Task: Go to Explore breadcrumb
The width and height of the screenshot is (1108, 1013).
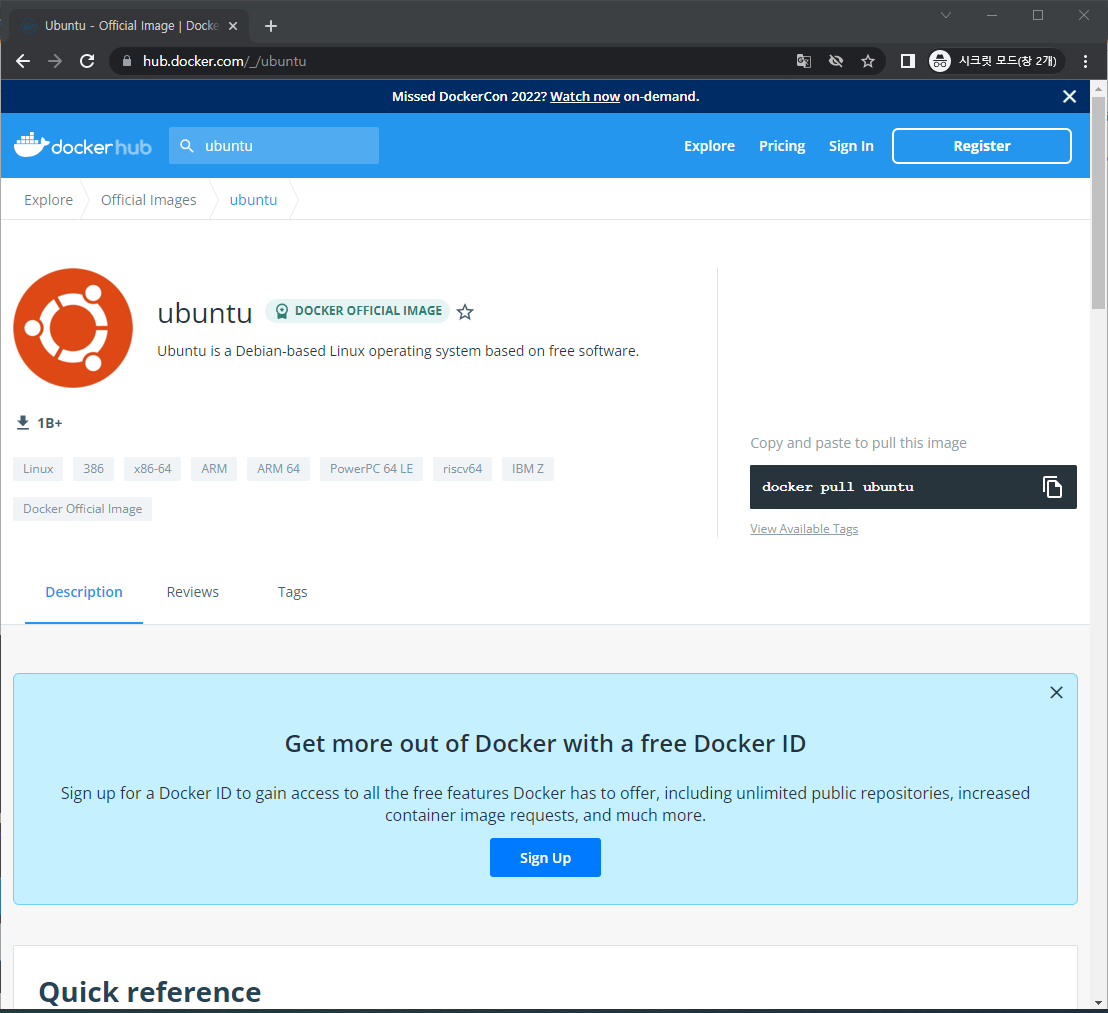Action: click(x=48, y=200)
